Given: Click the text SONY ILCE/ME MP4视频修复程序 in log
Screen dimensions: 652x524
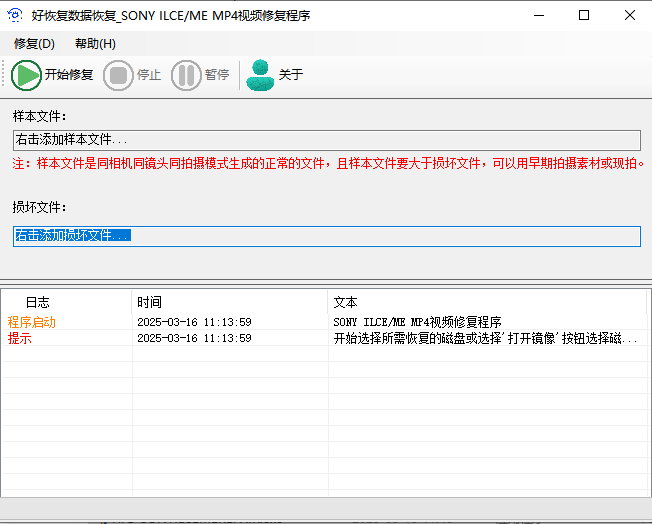Looking at the screenshot, I should pyautogui.click(x=417, y=322).
